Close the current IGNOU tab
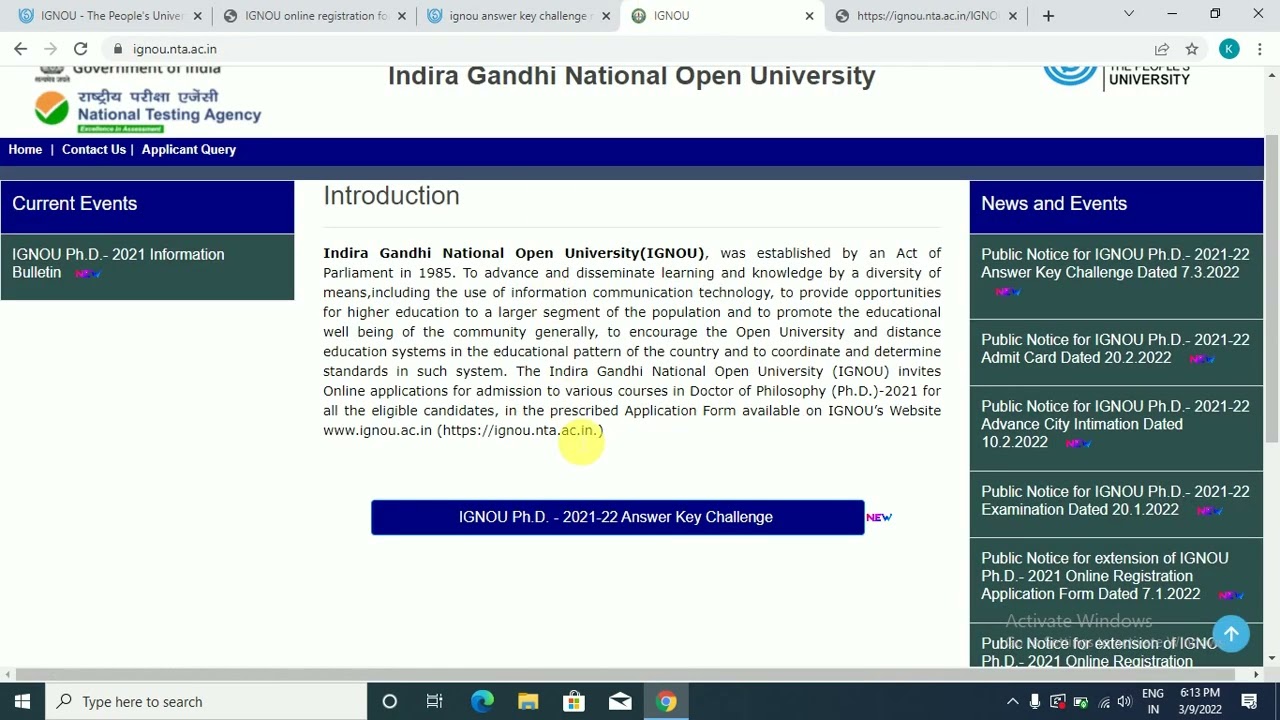The image size is (1280, 720). (x=809, y=16)
